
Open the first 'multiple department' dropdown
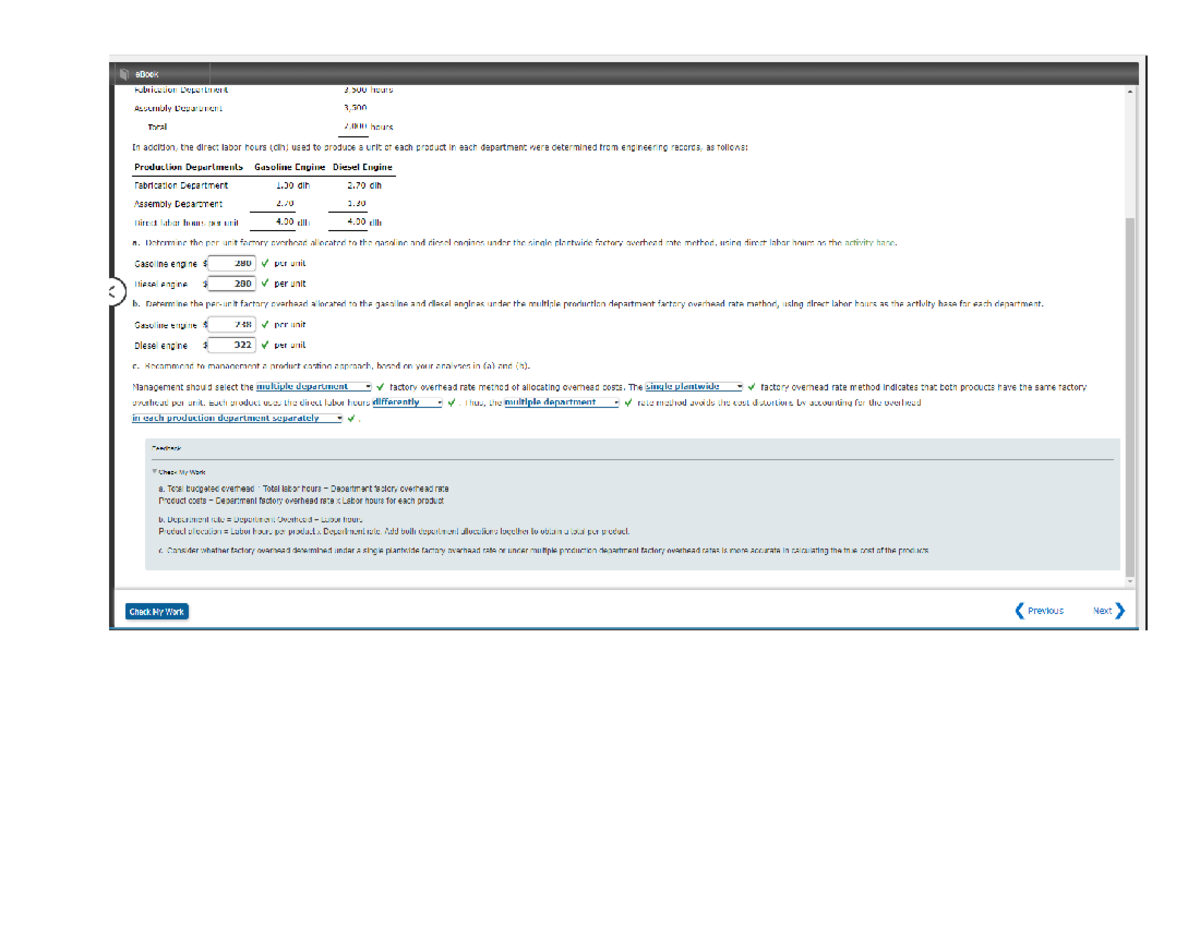(313, 386)
